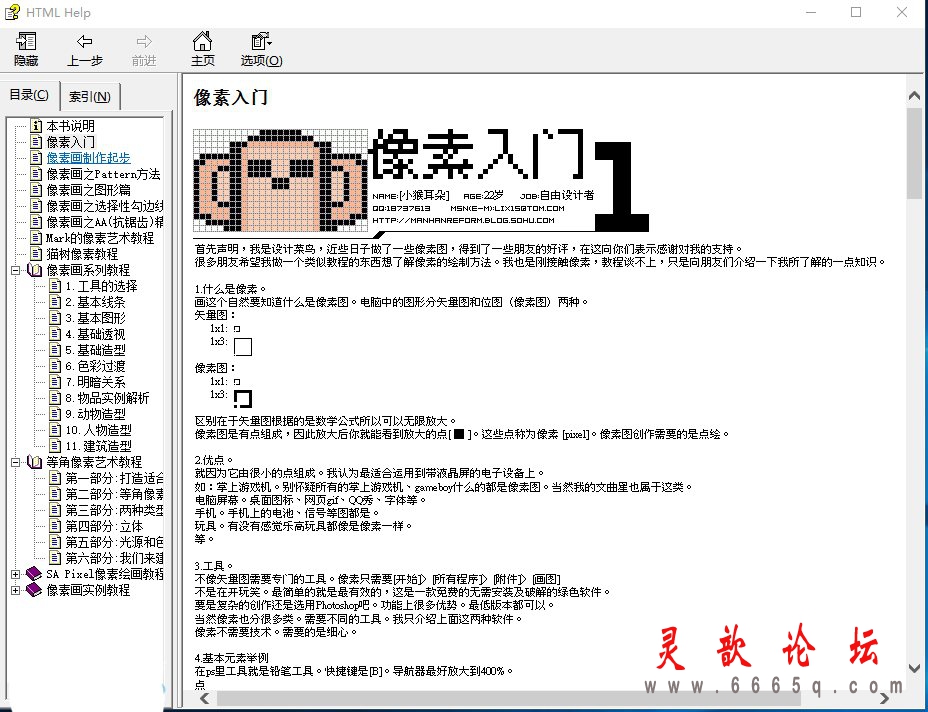Open 第二部分:等角像素 topic
Viewport: 928px width, 712px height.
(114, 494)
